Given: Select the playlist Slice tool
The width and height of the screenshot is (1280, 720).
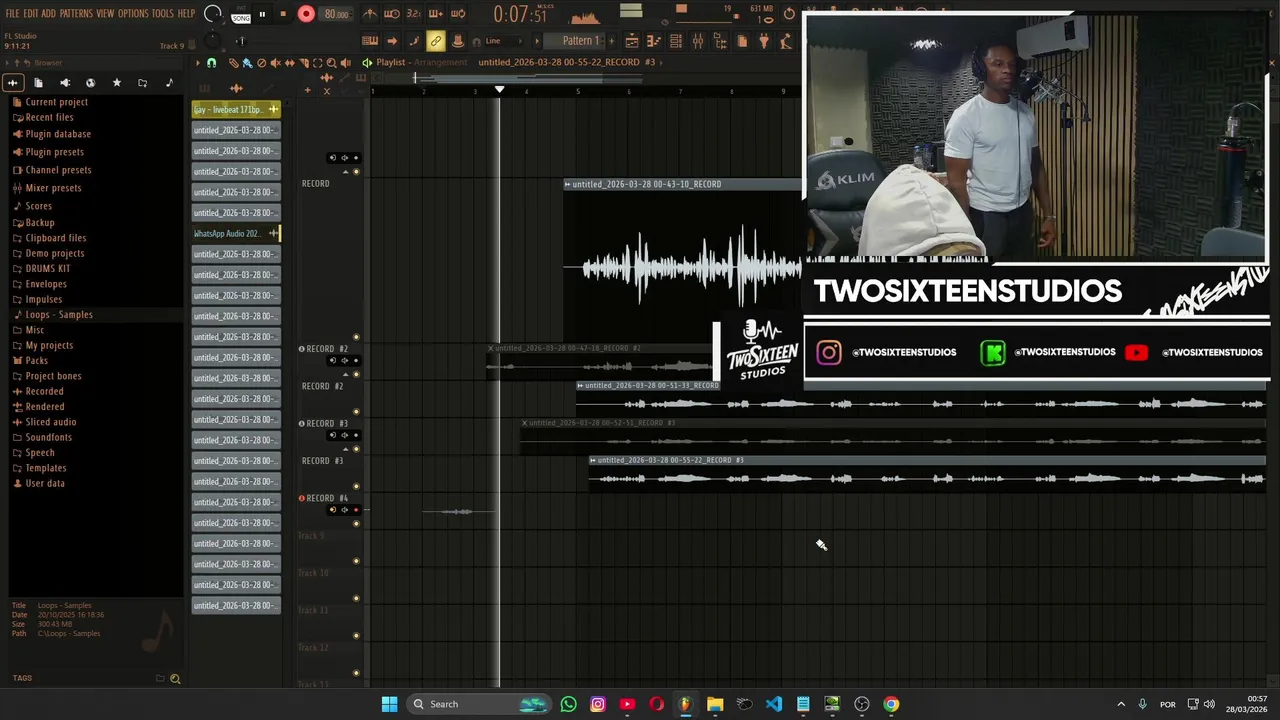Looking at the screenshot, I should pos(304,63).
